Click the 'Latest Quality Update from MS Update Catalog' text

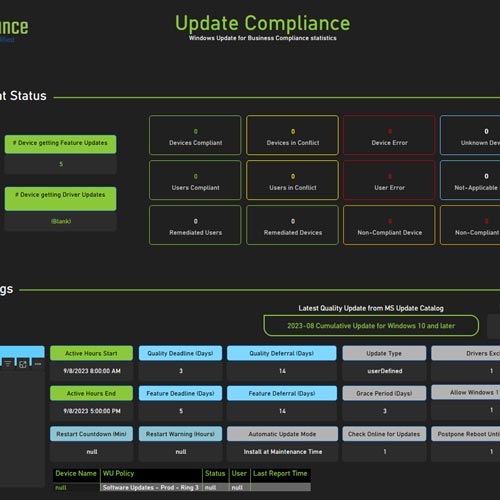coord(371,308)
